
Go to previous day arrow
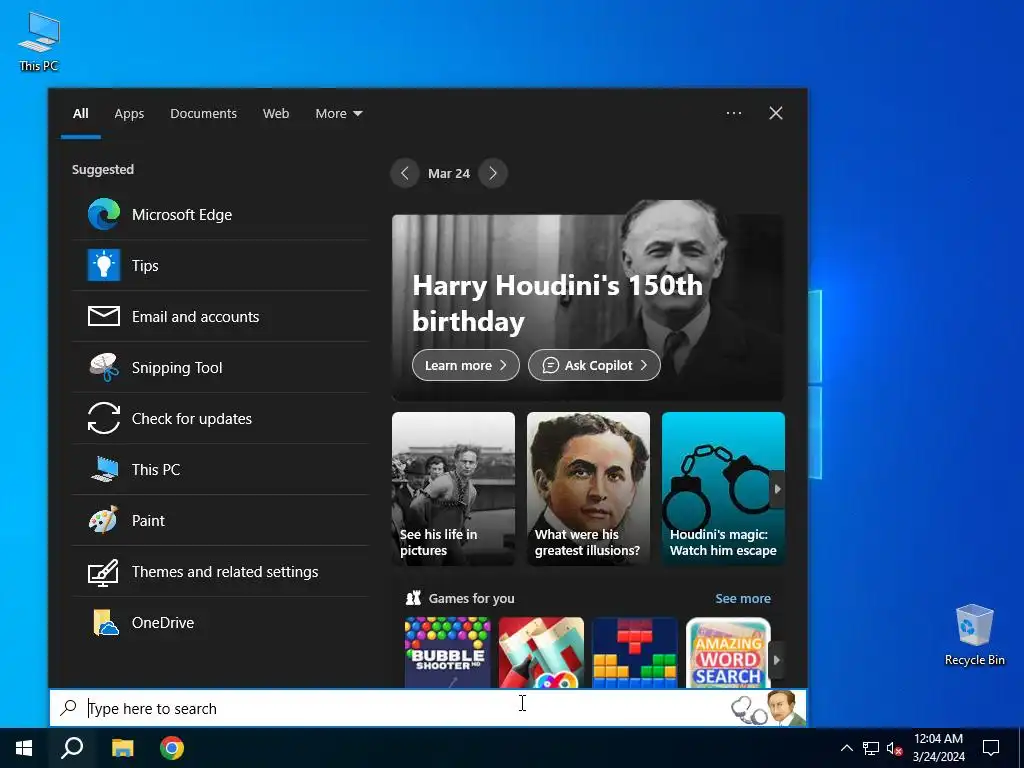405,173
